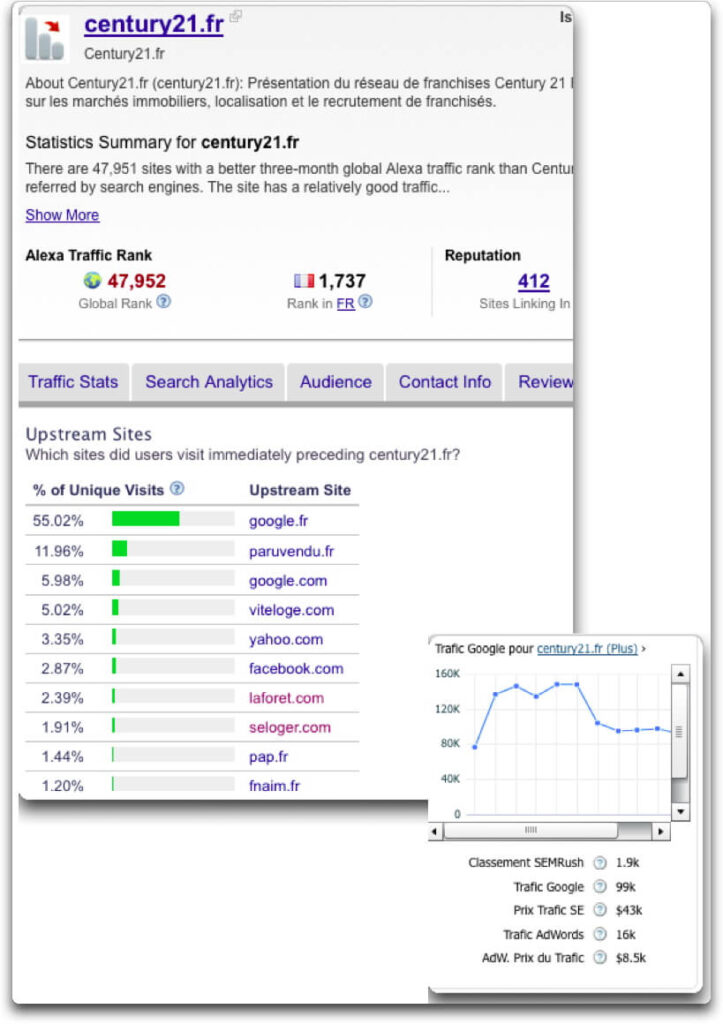Click the green bar for 55.02% visits

[146, 519]
